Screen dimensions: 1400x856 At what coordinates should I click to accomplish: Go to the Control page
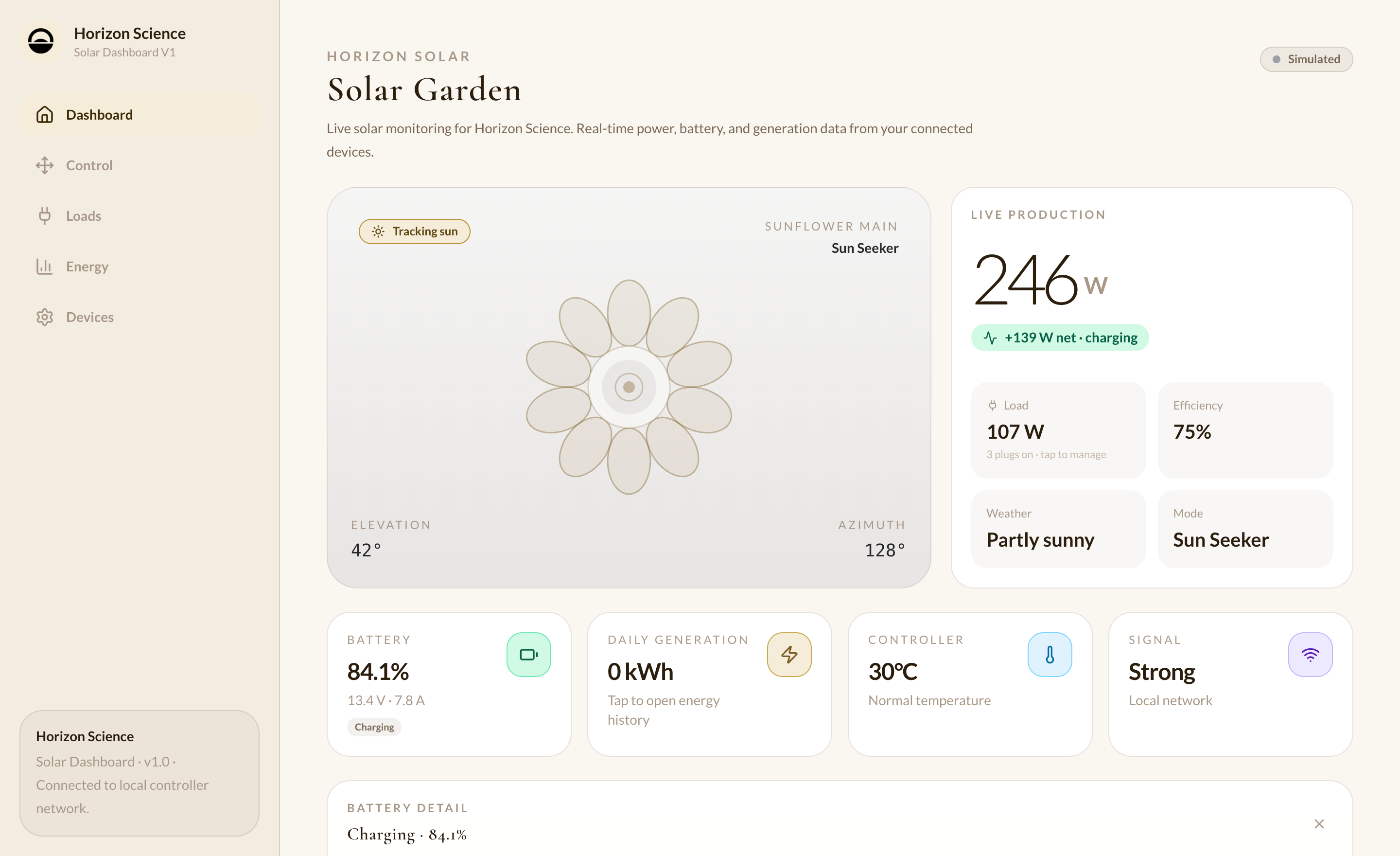140,165
